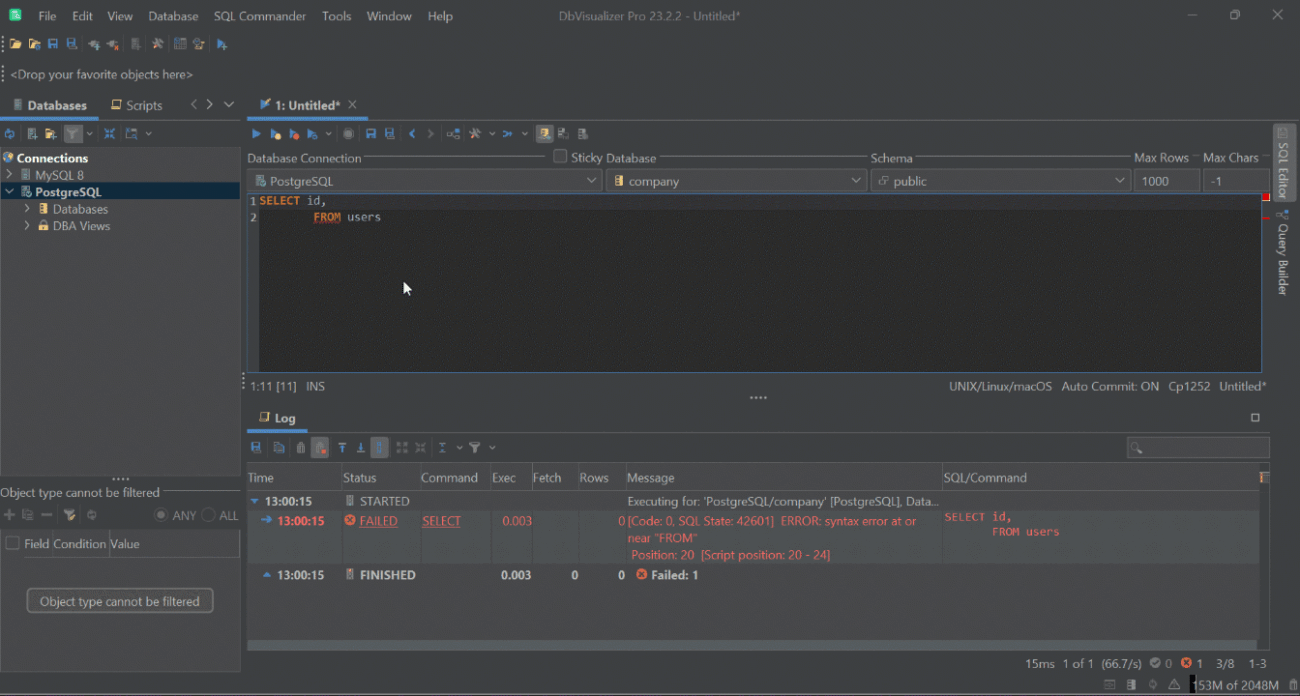1300x696 pixels.
Task: Open the log filter funnel icon
Action: pyautogui.click(x=477, y=447)
